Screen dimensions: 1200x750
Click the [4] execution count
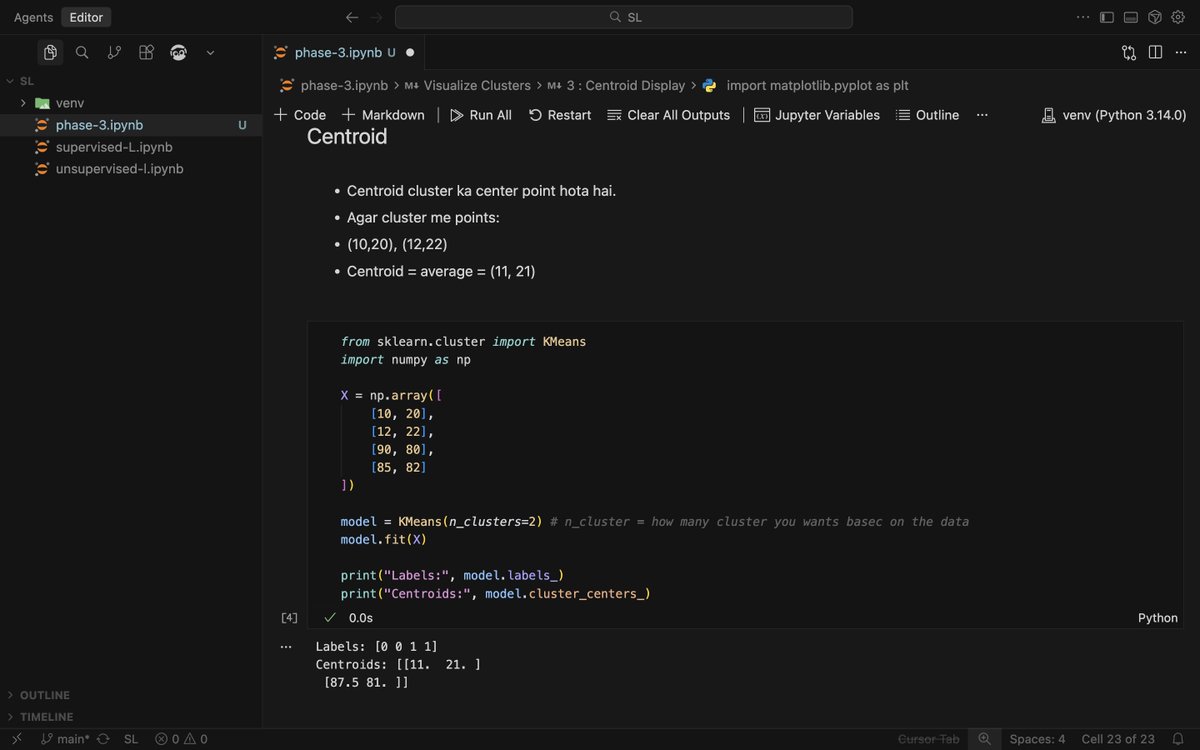(x=289, y=618)
